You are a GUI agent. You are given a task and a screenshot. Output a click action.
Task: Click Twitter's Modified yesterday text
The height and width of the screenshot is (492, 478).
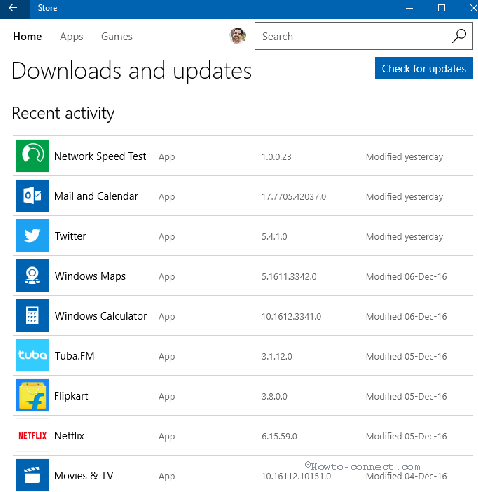click(x=405, y=237)
